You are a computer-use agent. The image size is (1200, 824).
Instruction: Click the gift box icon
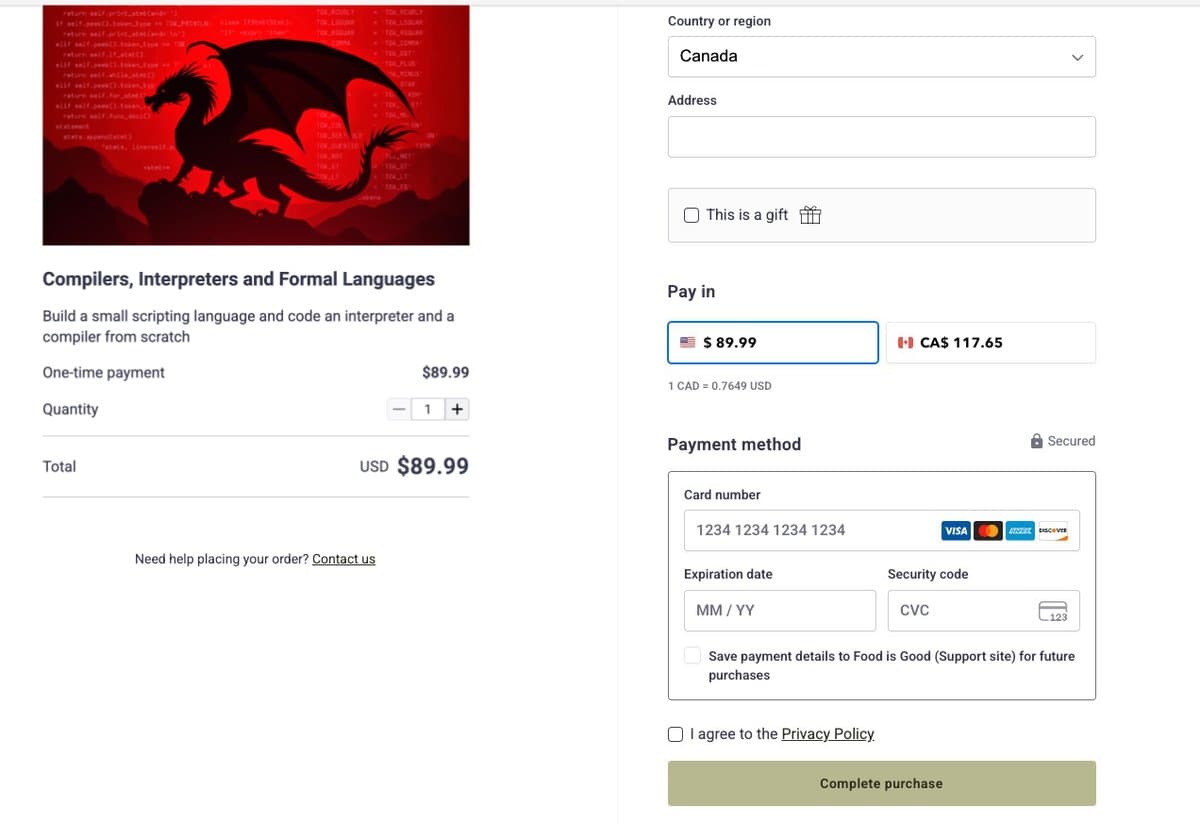[810, 214]
